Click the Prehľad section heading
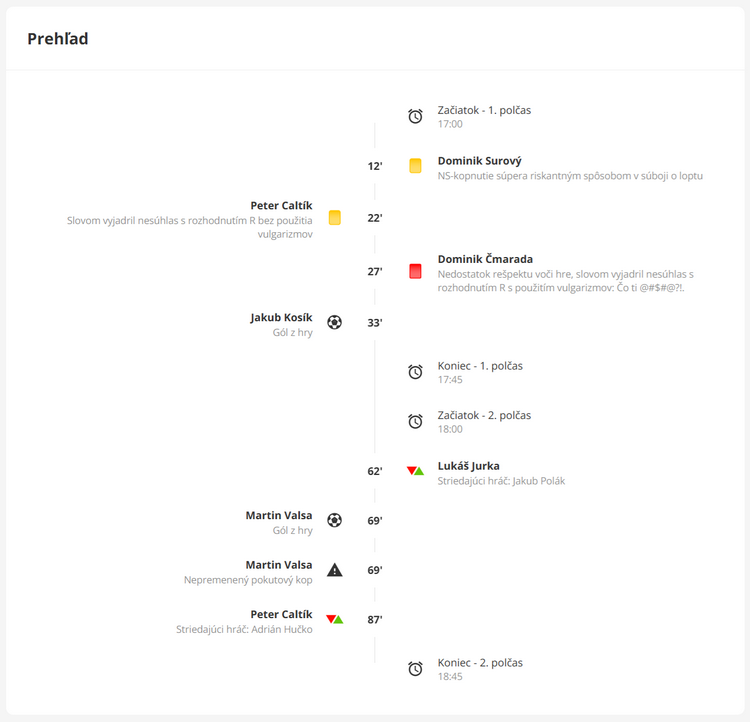This screenshot has height=722, width=750. coord(58,39)
